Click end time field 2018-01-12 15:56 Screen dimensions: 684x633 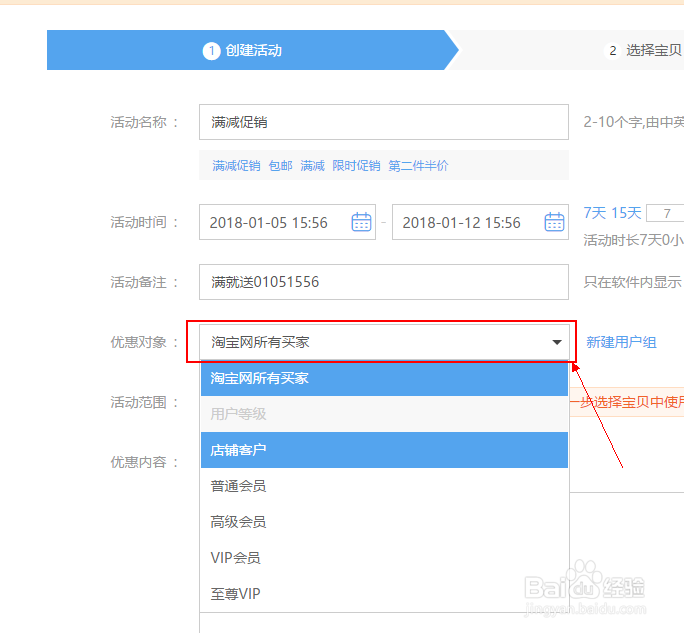[480, 222]
